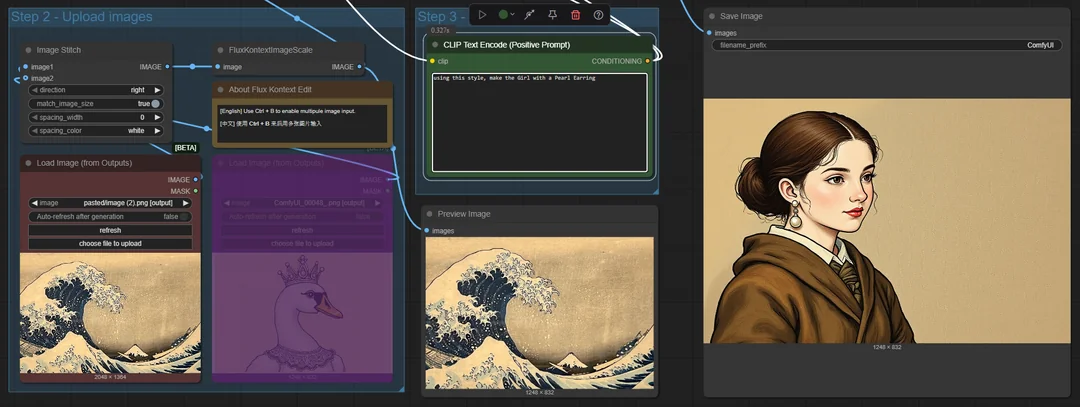Click the 'Image Stitch' node title
The image size is (1080, 407).
coord(59,50)
